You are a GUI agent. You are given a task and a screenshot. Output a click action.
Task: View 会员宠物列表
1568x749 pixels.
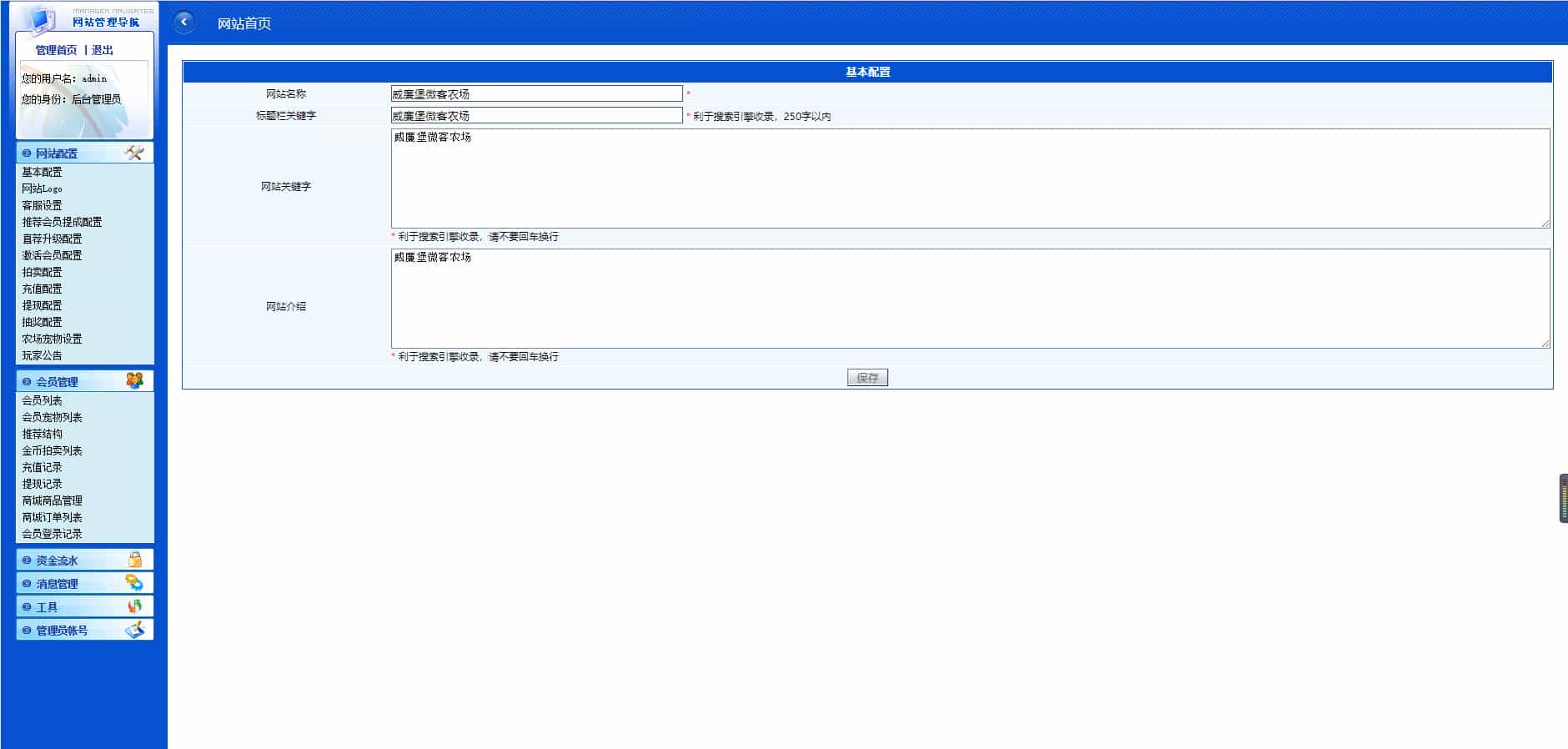coord(52,417)
